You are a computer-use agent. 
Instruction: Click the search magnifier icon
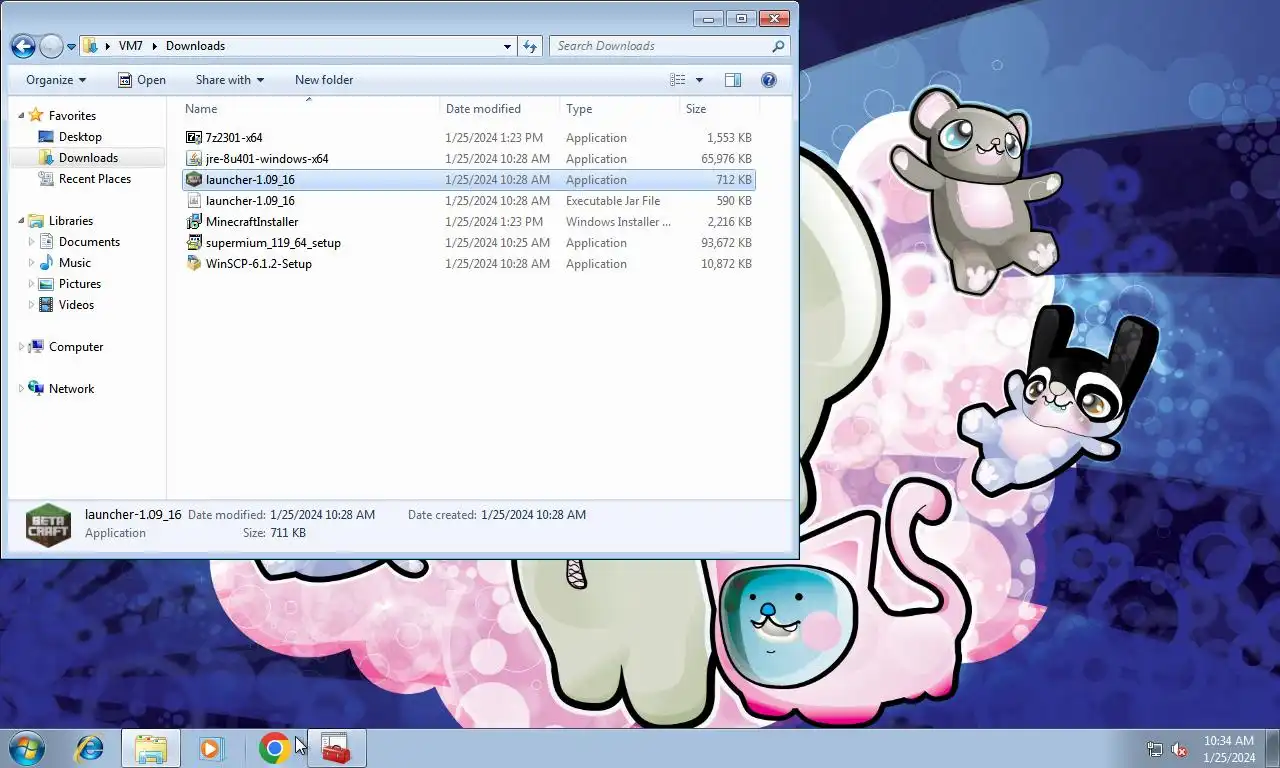pos(779,46)
